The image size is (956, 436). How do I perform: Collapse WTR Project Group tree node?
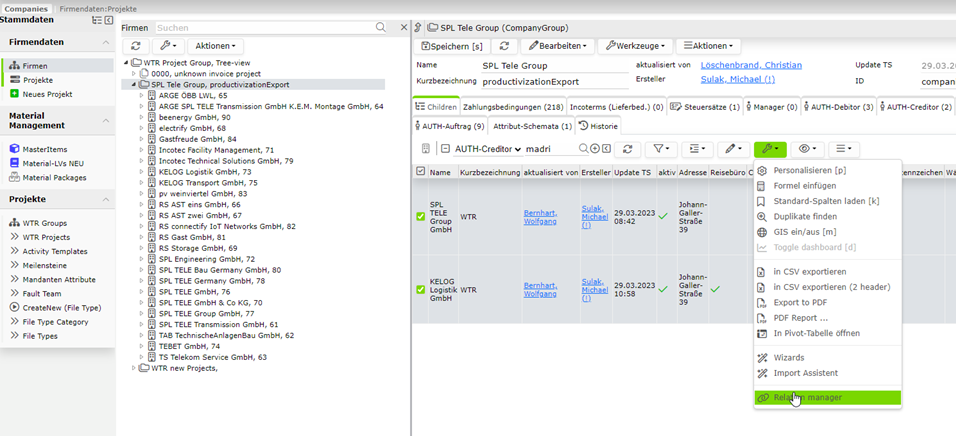(126, 62)
